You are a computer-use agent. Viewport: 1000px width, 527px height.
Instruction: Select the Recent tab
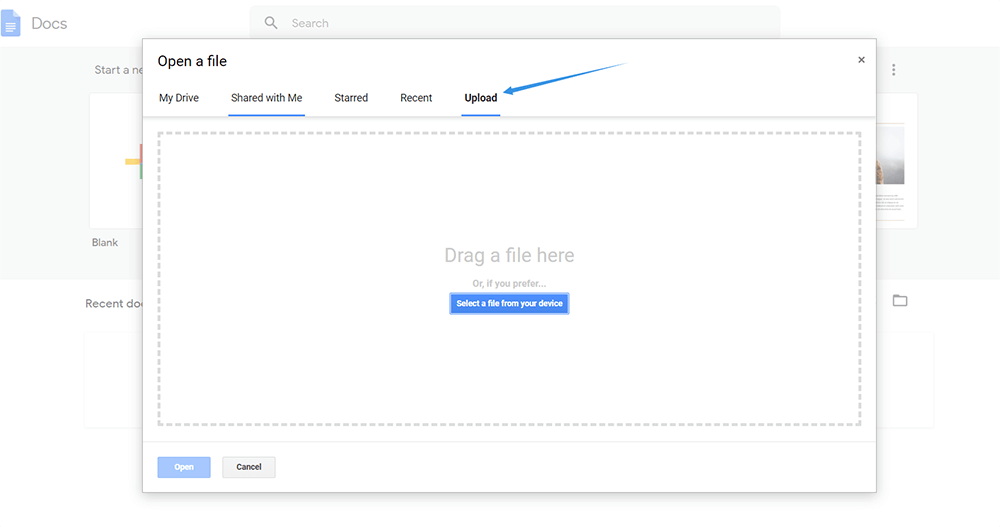(416, 98)
